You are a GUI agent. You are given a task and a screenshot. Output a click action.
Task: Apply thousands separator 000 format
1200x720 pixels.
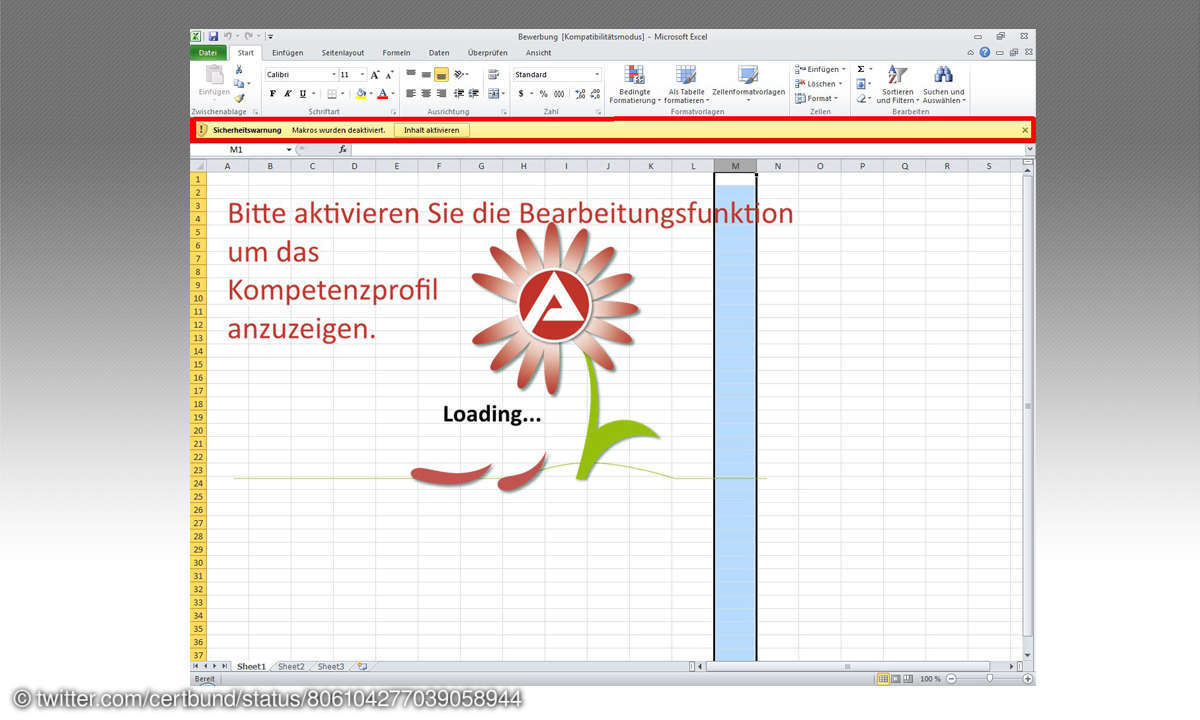(559, 94)
